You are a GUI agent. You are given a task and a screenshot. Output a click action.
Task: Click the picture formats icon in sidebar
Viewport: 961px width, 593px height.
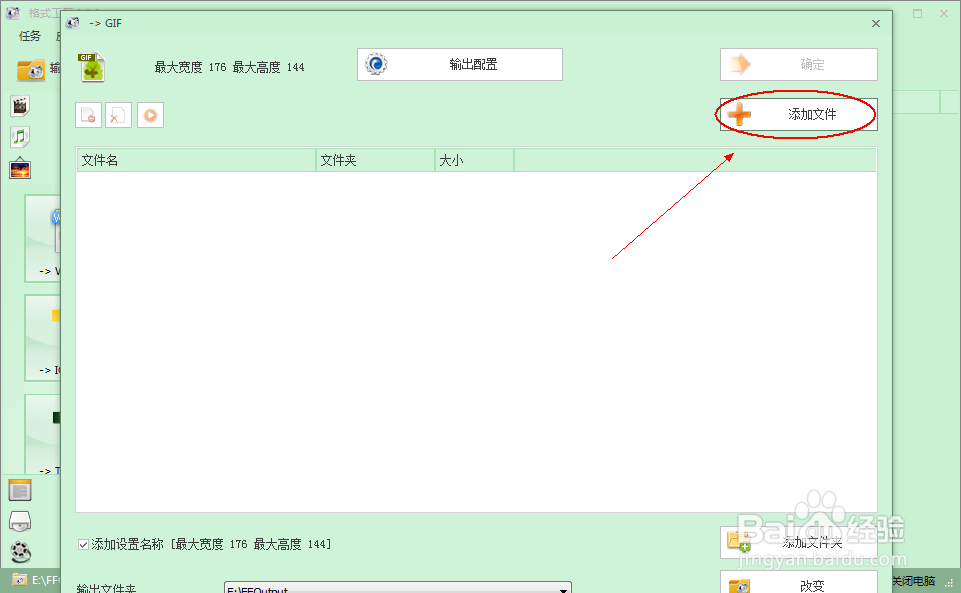tap(20, 169)
